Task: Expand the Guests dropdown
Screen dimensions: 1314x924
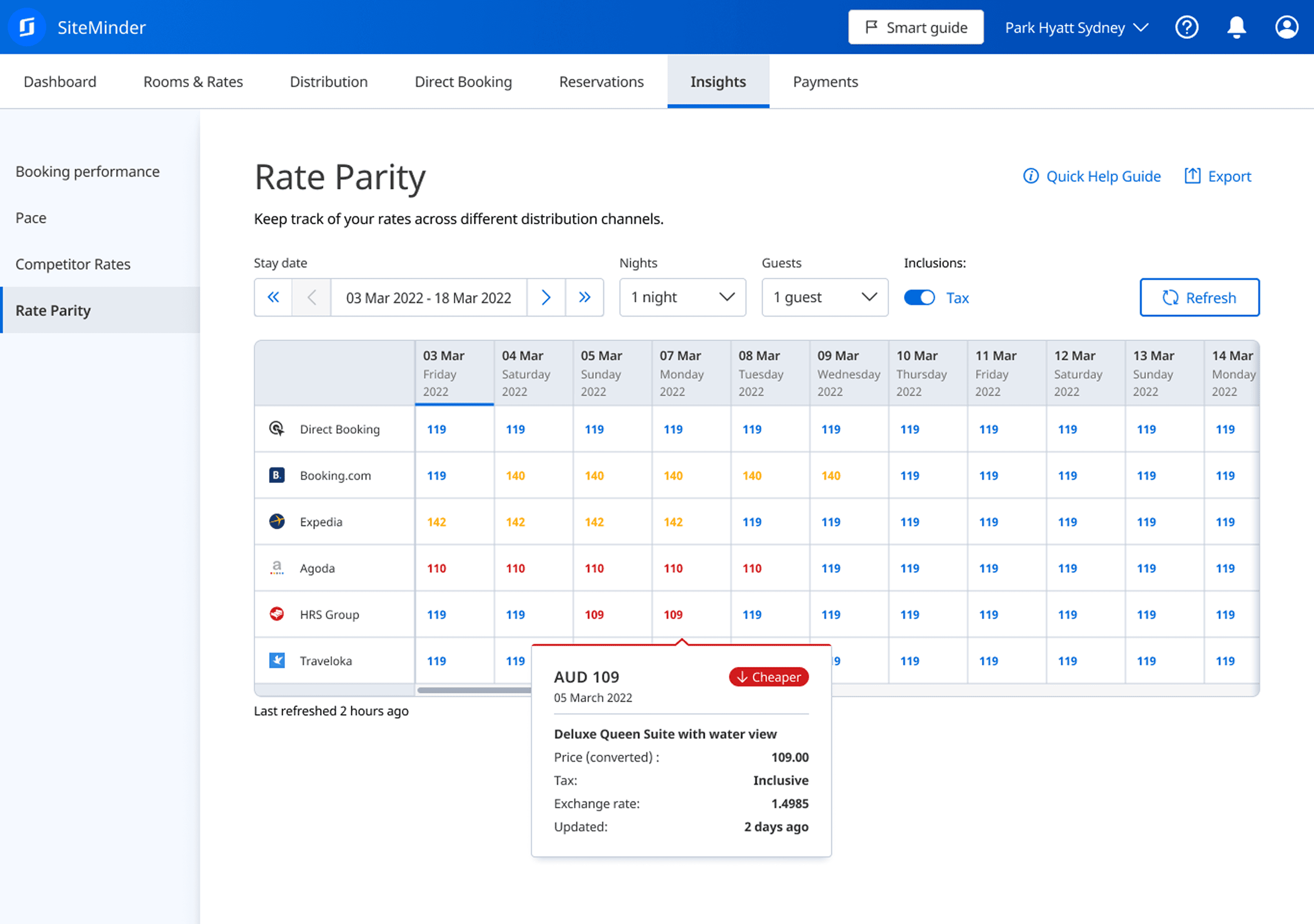Action: click(x=824, y=297)
